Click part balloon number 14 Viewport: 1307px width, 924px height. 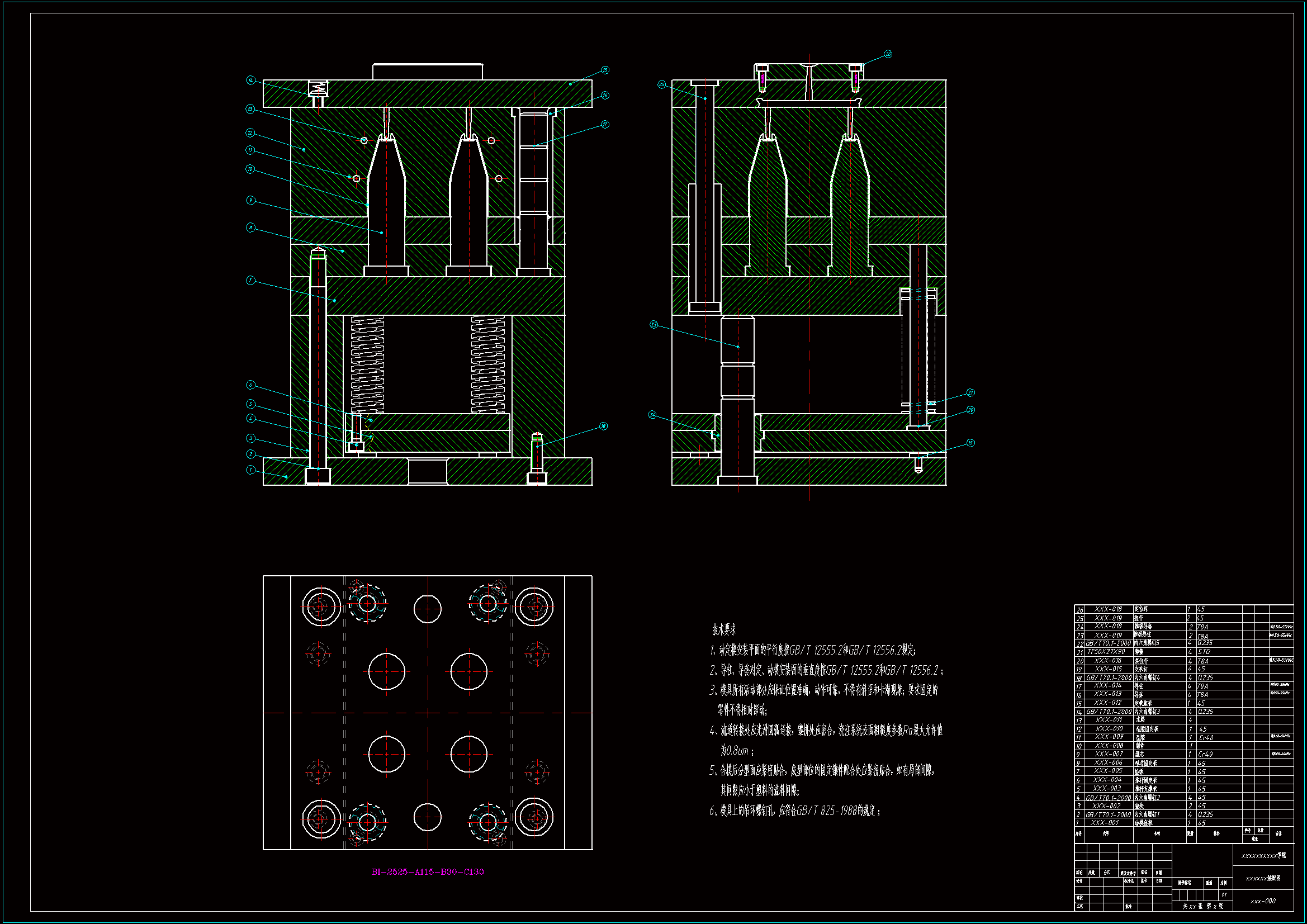tap(251, 80)
